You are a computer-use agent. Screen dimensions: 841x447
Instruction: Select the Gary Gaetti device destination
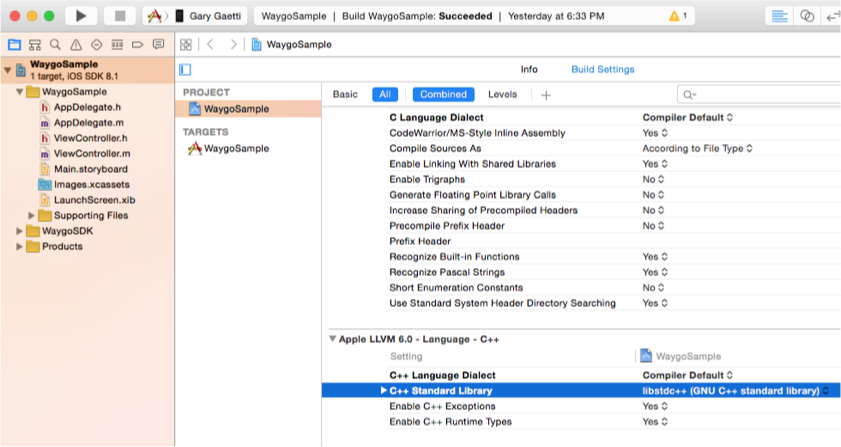click(x=209, y=16)
